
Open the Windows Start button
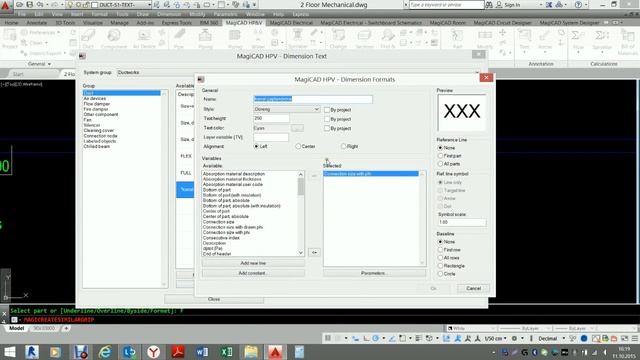click(9, 352)
